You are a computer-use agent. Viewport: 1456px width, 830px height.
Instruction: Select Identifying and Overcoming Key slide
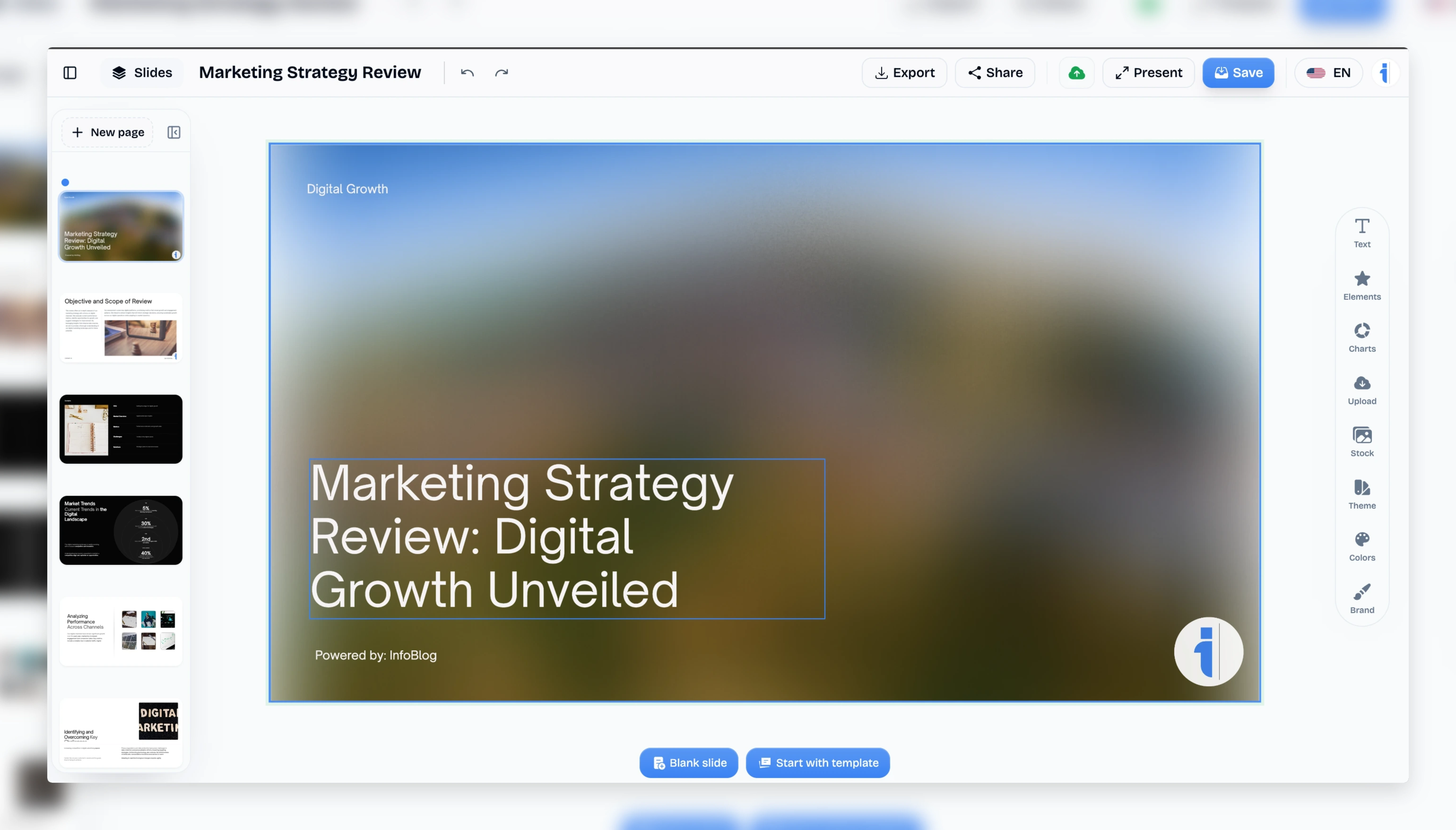point(121,733)
